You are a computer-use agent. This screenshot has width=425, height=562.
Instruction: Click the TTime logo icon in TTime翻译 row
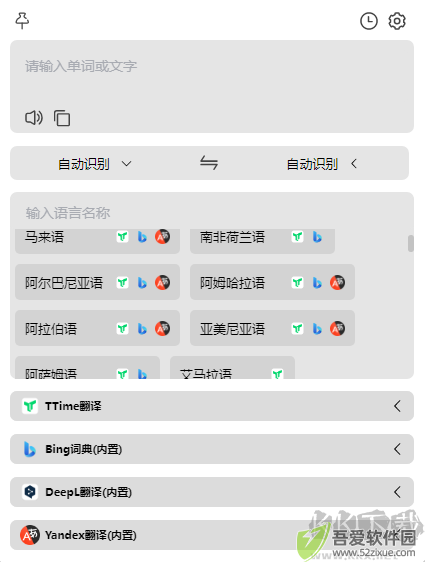coord(30,406)
